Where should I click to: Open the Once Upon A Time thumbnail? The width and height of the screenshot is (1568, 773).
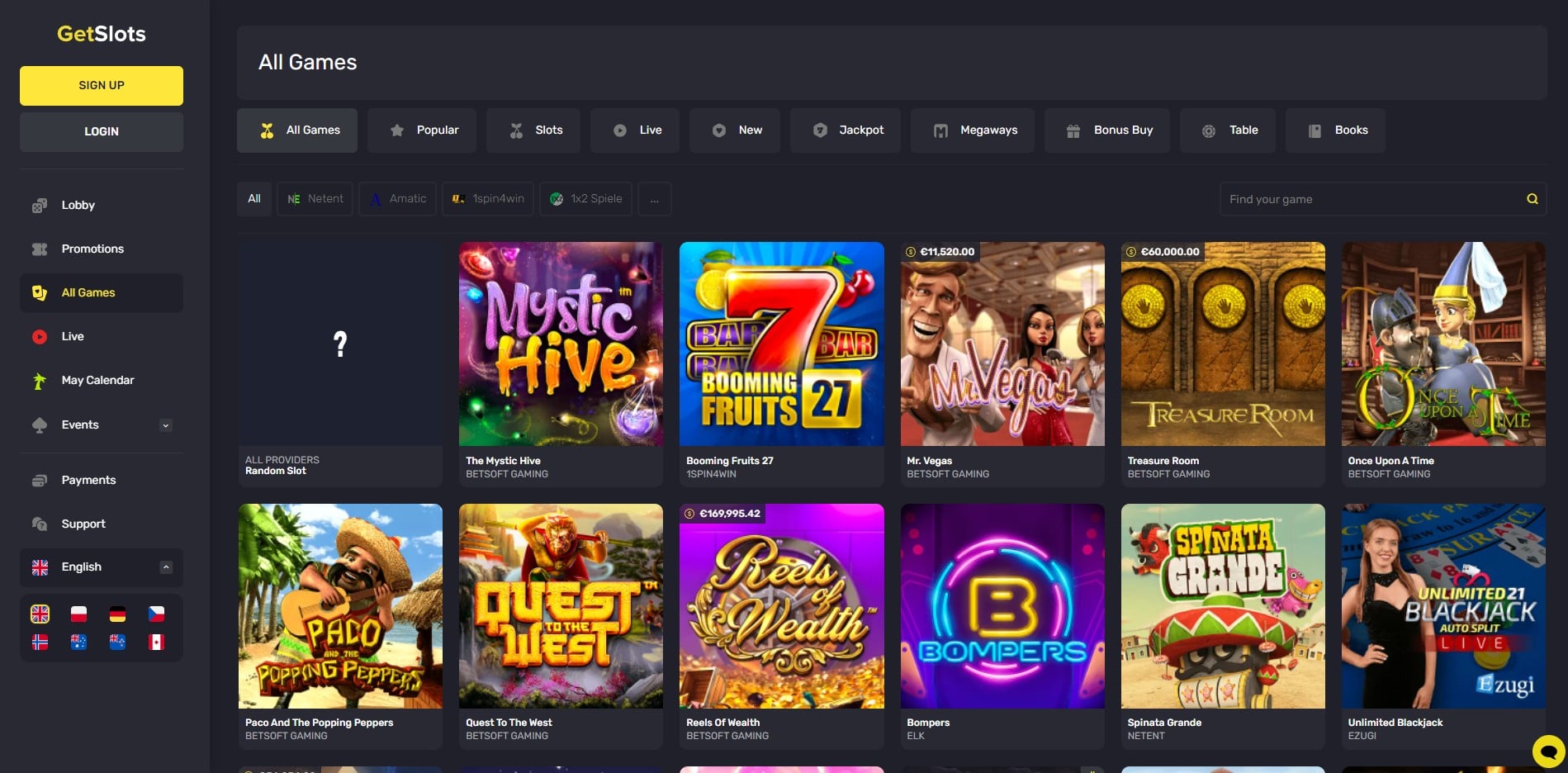pyautogui.click(x=1443, y=344)
